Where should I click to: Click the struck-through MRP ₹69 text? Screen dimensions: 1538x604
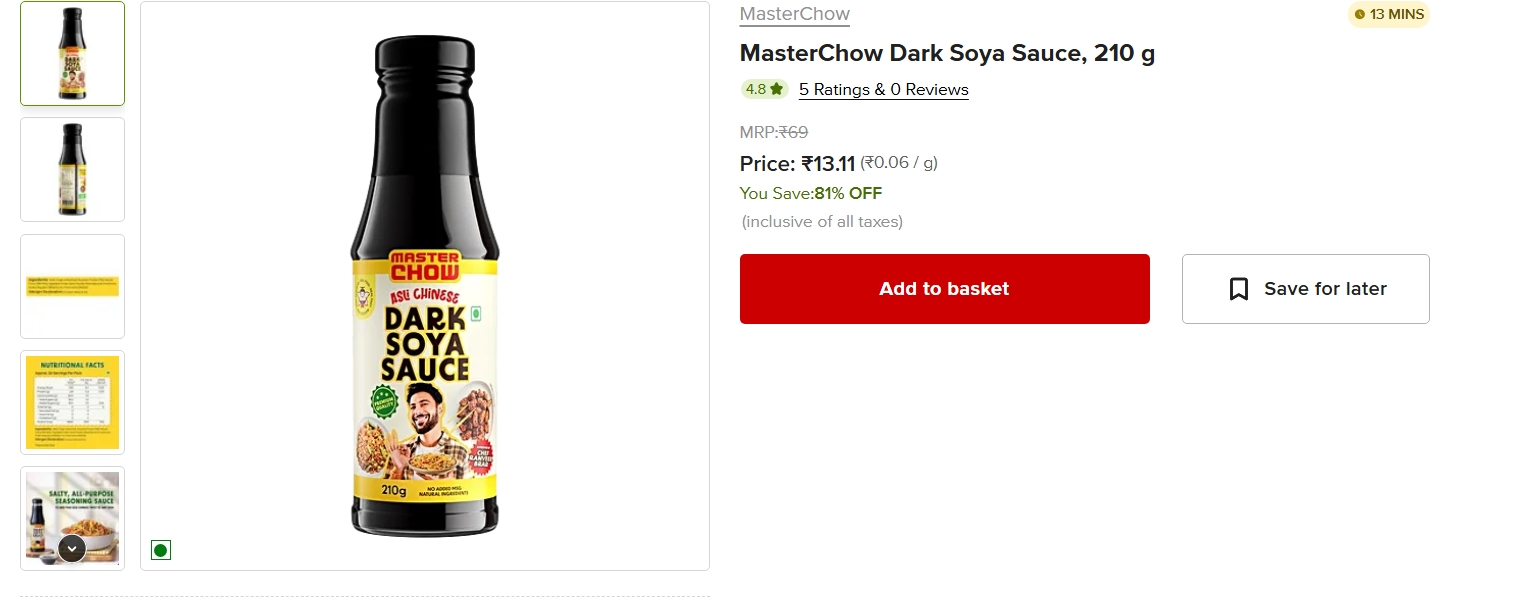774,132
